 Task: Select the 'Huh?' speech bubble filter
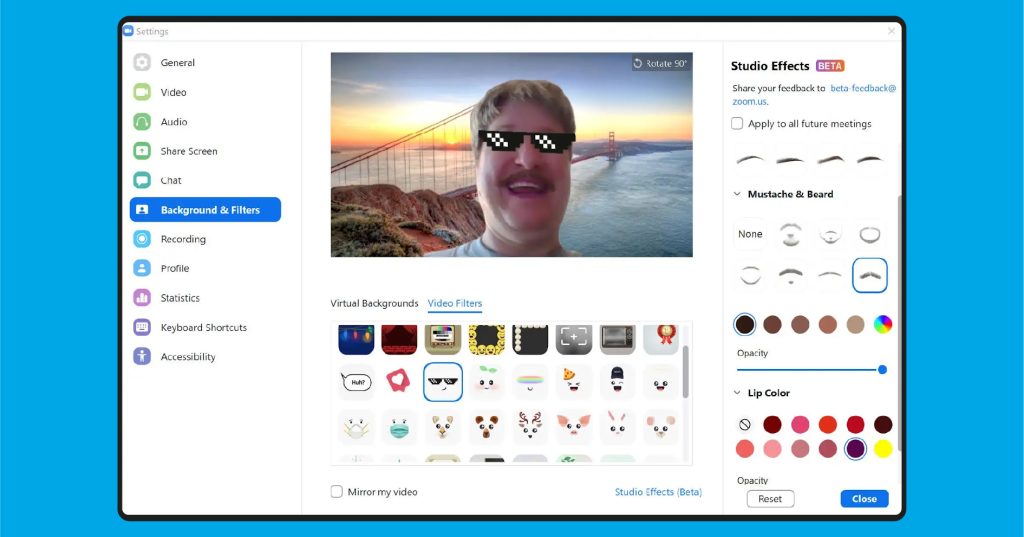pyautogui.click(x=355, y=381)
